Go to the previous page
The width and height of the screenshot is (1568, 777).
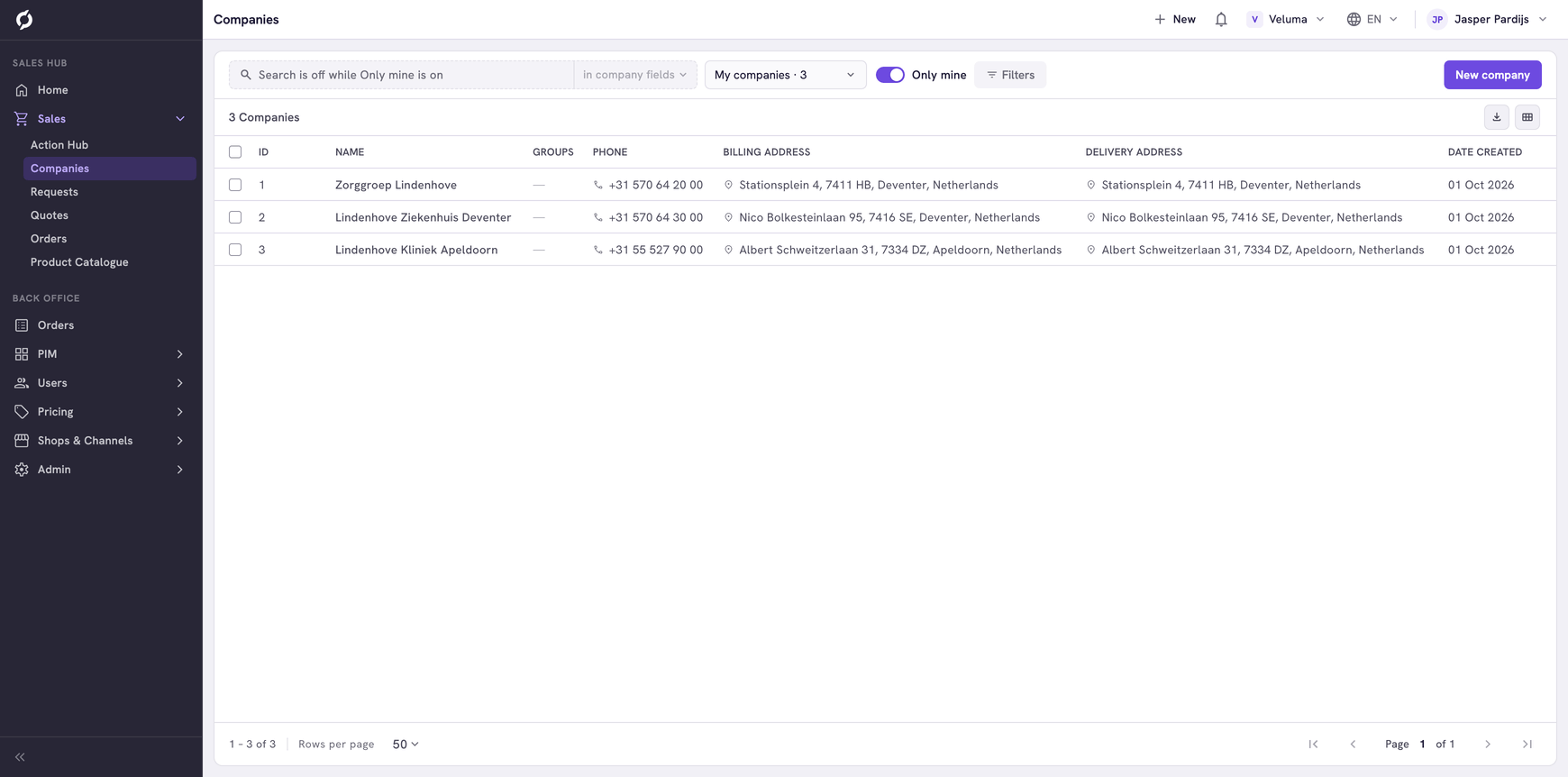[1353, 745]
